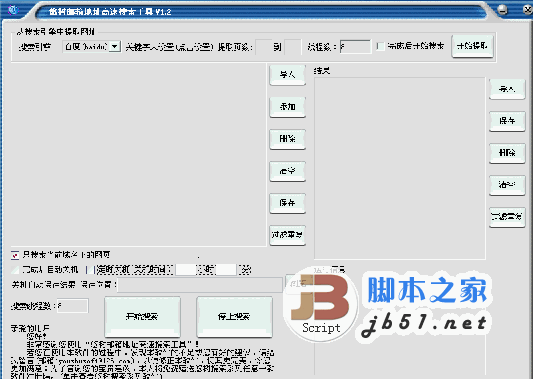The height and width of the screenshot is (379, 533).
Task: Click the search thread count field
Action: (72, 306)
